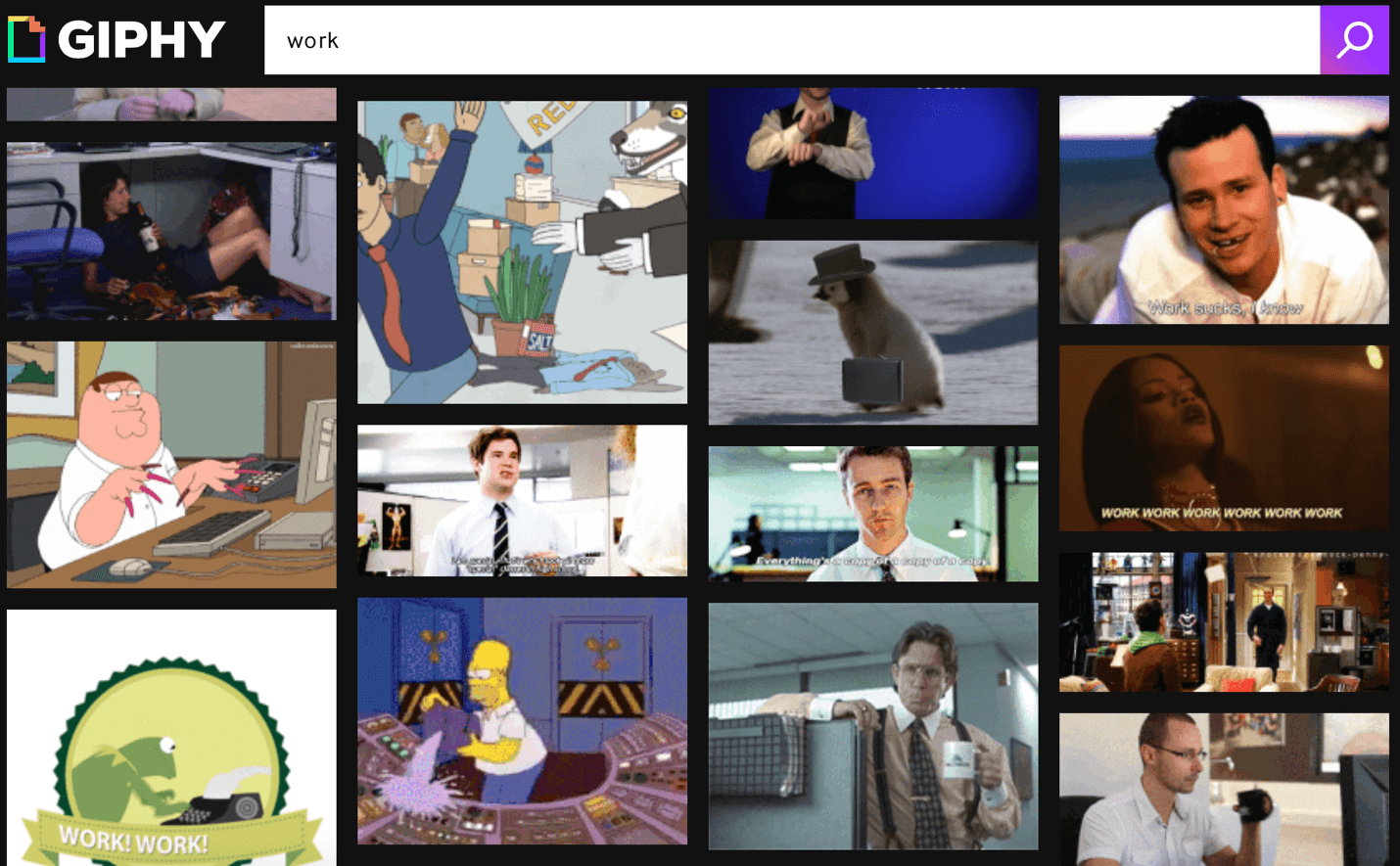Open the man in vest blue background GIF
The image size is (1400, 866).
click(872, 154)
